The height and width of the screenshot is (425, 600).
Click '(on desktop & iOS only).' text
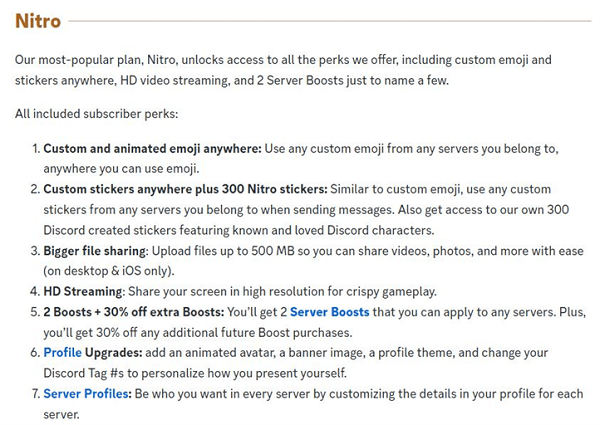tap(109, 271)
